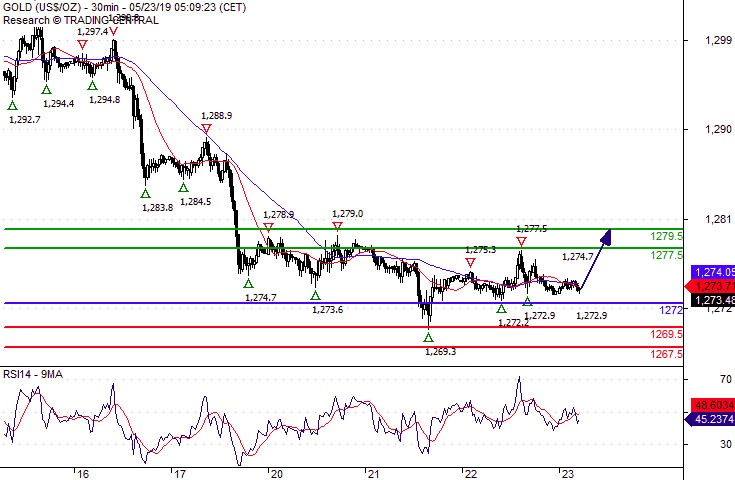The image size is (735, 480).
Task: Click date 17 on the time axis
Action: coord(180,474)
